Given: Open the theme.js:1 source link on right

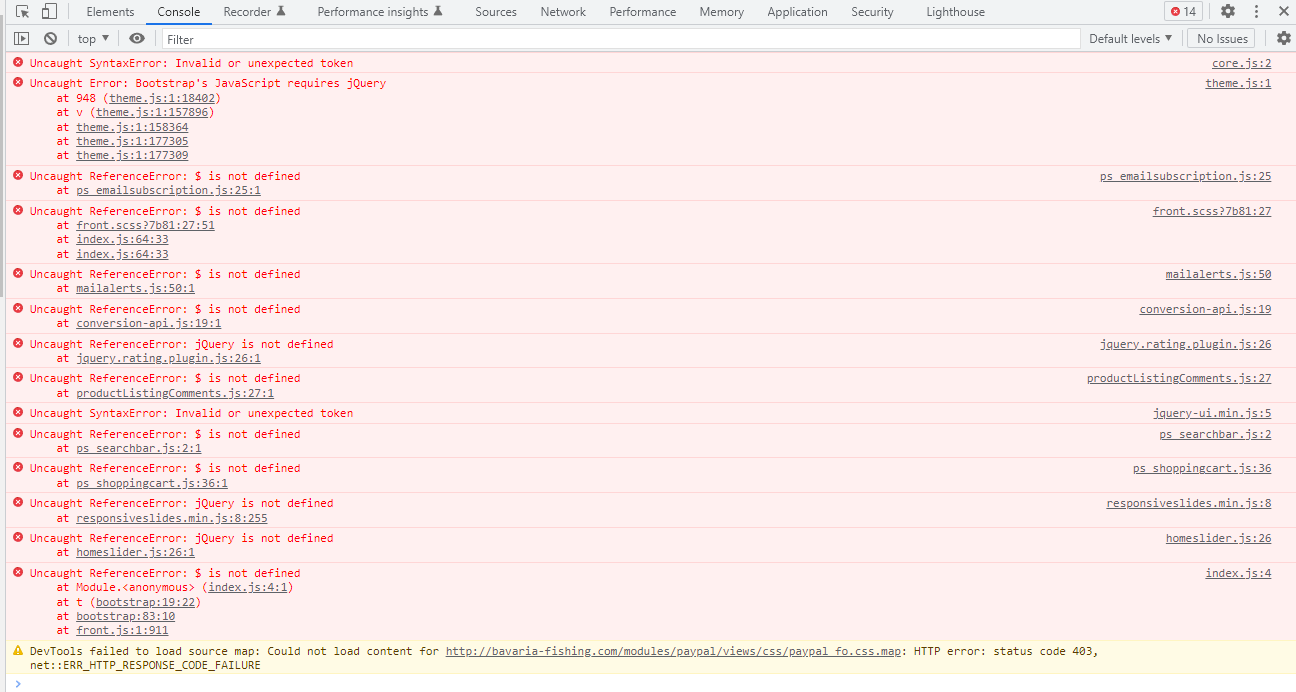Looking at the screenshot, I should coord(1238,83).
